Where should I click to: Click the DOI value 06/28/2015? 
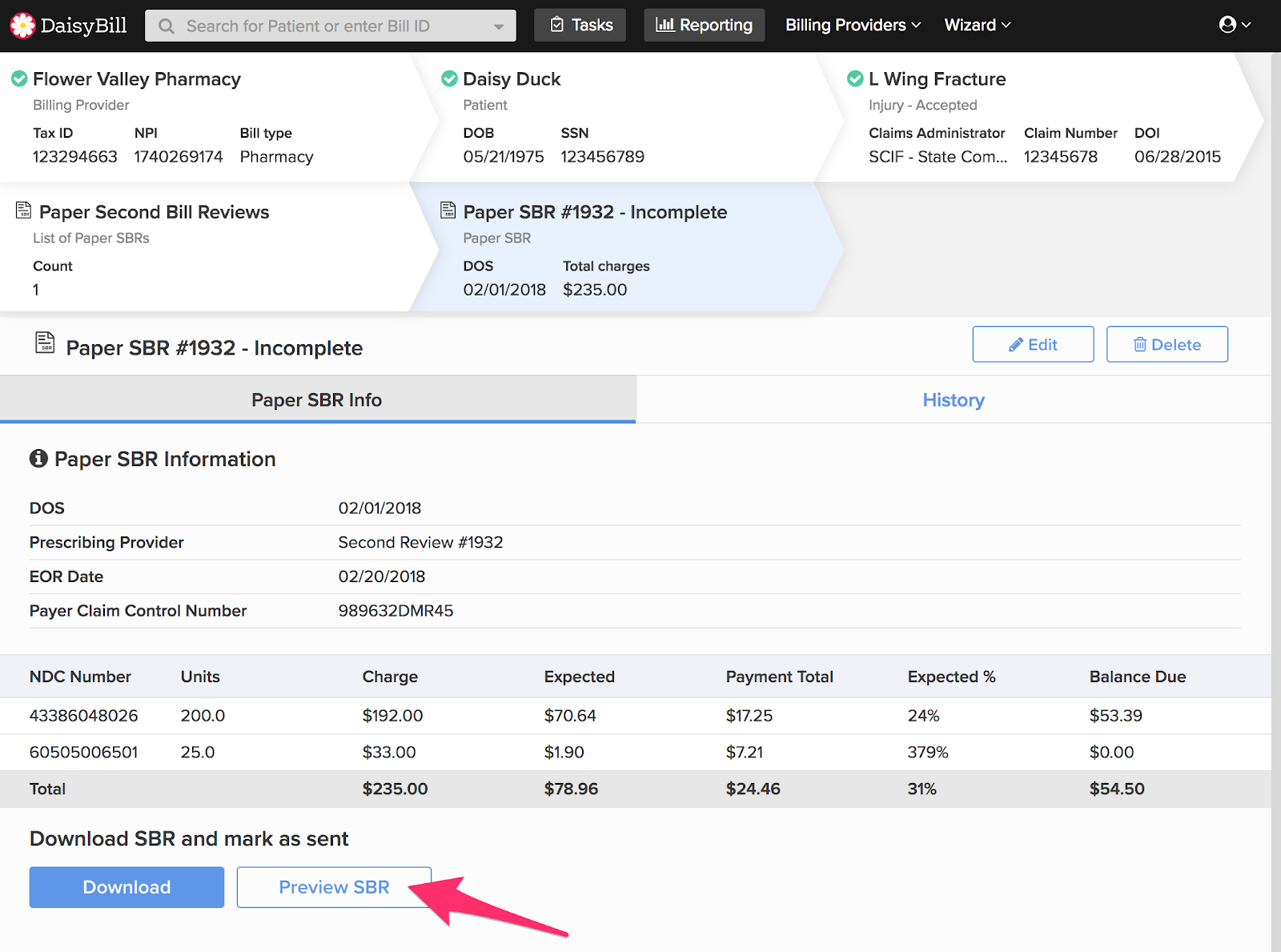tap(1178, 156)
